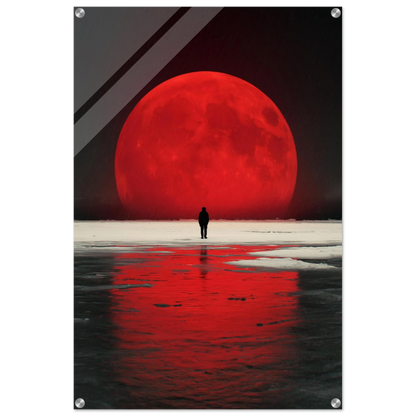The image size is (416, 416).
Task: Click the white snowy shoreline strip
Action: [x=208, y=232]
